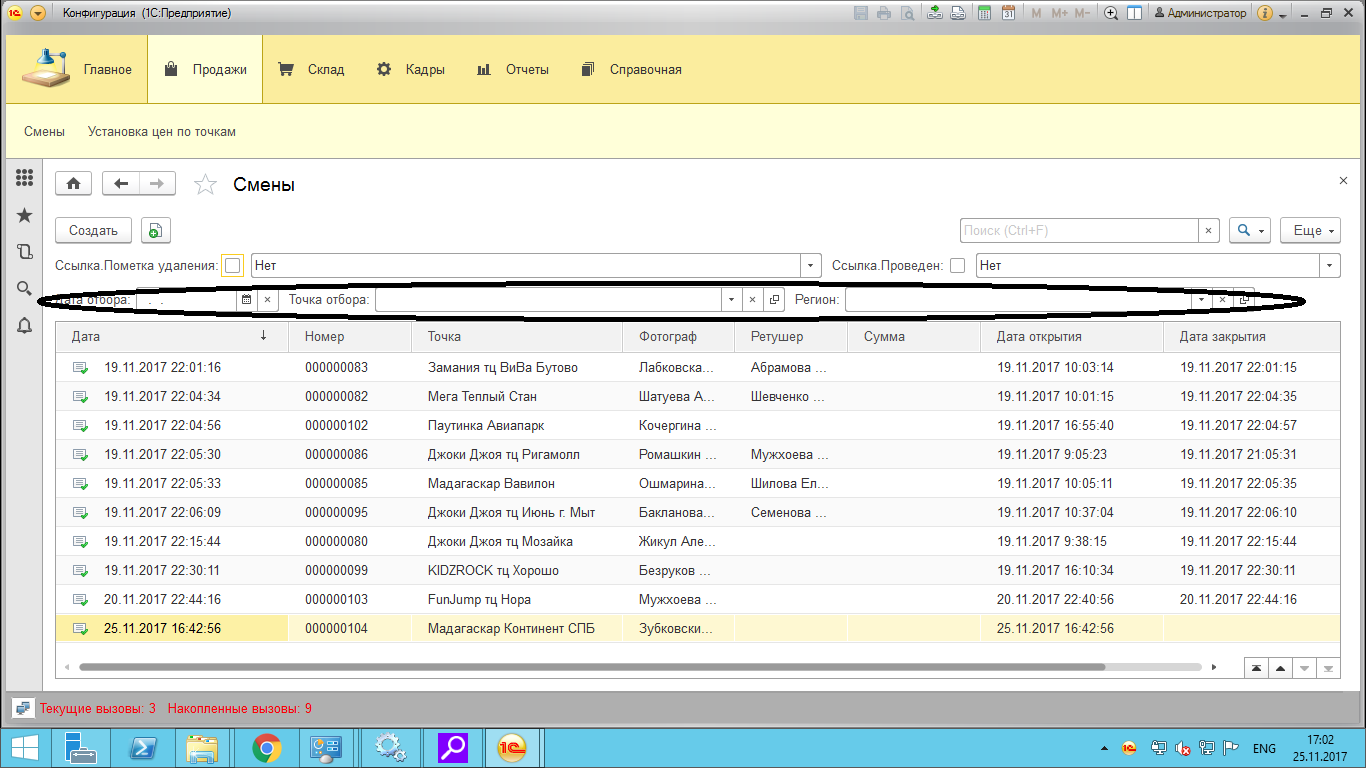The image size is (1366, 768).
Task: Toggle Ссылка.Проведен checkbox
Action: pyautogui.click(x=957, y=266)
